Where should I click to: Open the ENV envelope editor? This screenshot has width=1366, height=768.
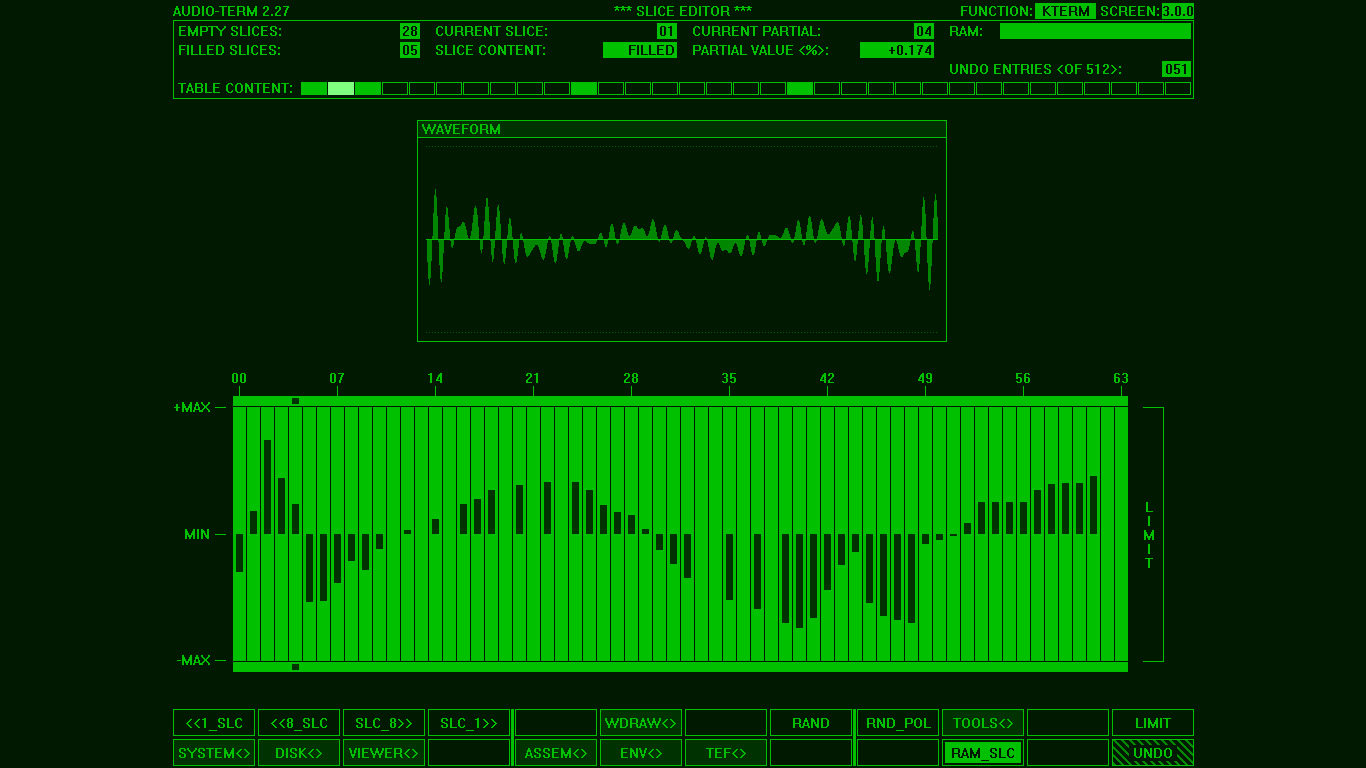coord(640,752)
